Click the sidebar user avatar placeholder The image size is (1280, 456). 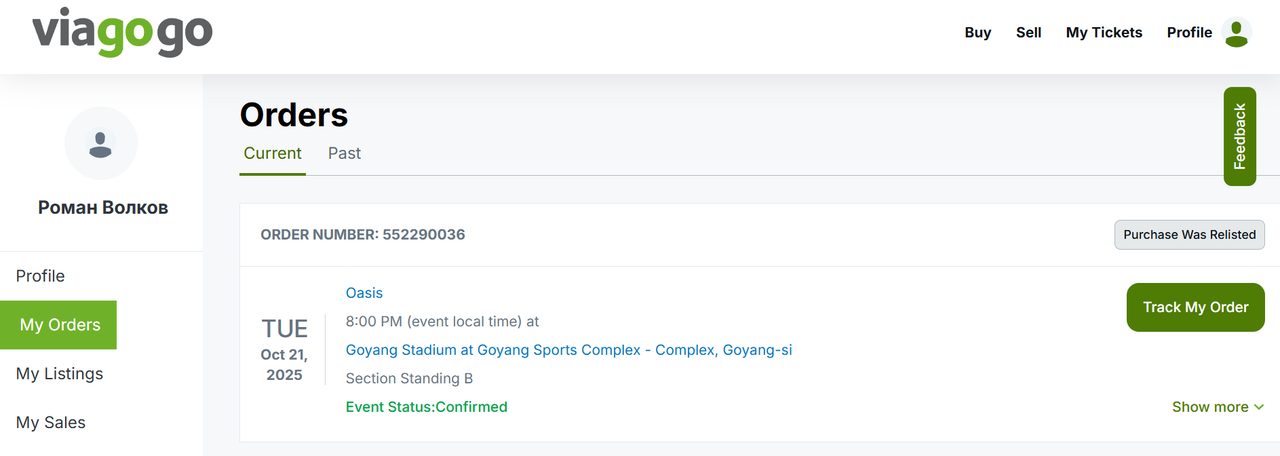coord(101,143)
